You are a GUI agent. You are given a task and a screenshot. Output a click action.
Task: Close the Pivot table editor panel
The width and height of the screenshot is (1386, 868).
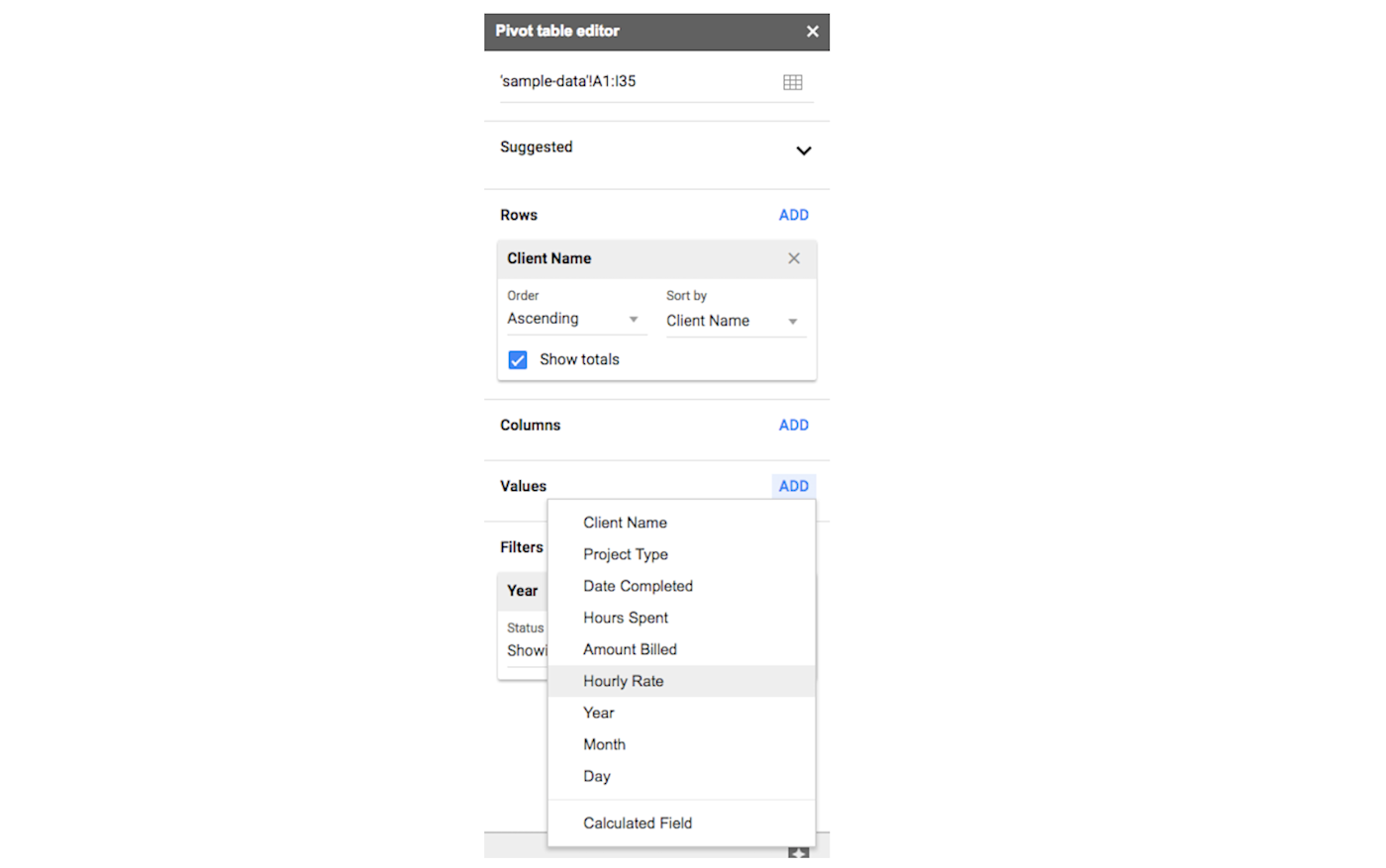point(812,31)
